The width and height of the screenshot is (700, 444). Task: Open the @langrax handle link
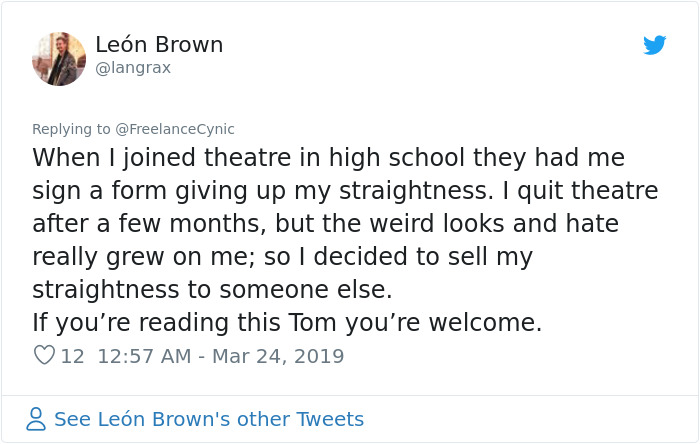click(133, 68)
